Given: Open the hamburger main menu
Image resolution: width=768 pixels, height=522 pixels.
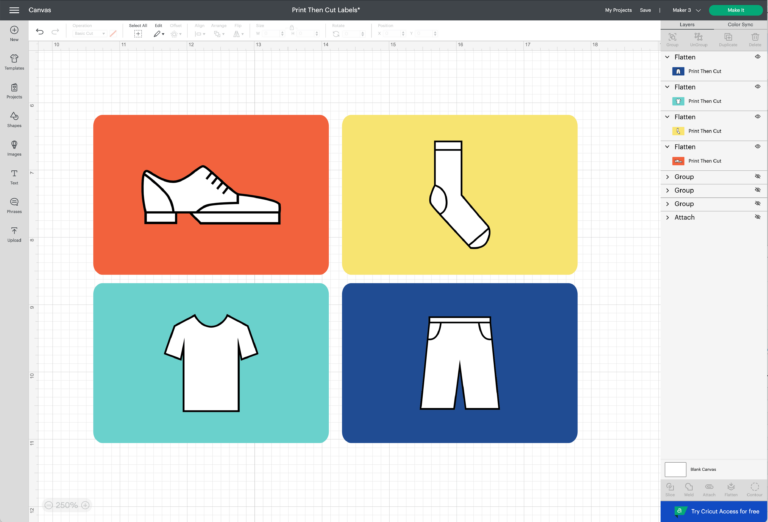Looking at the screenshot, I should pyautogui.click(x=14, y=9).
